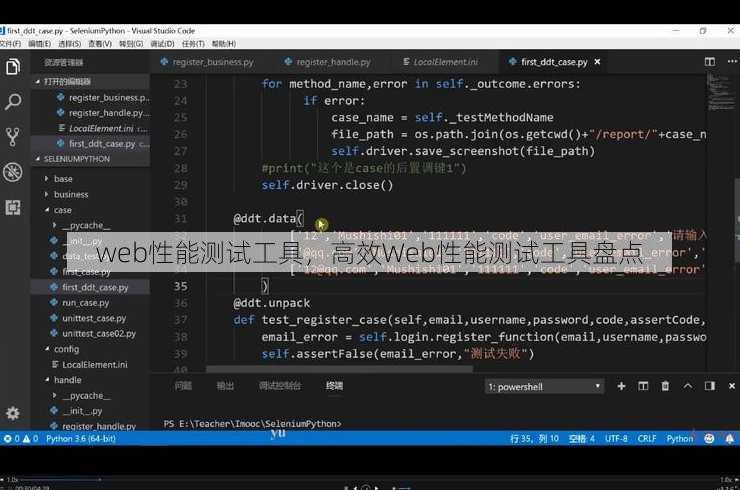The height and width of the screenshot is (490, 740).
Task: Open the notifications bell in status bar
Action: [x=730, y=439]
